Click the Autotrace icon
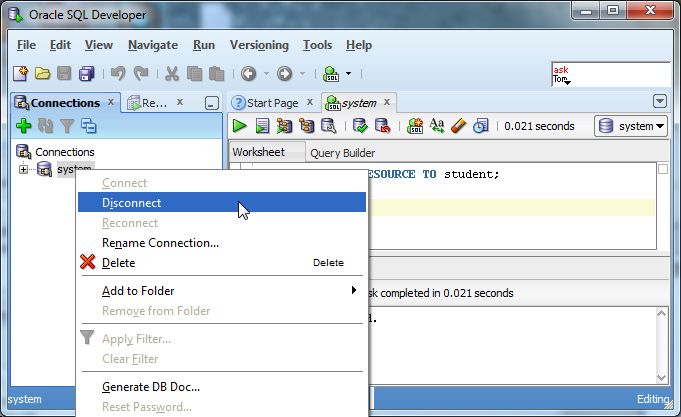The image size is (681, 417). 306,126
